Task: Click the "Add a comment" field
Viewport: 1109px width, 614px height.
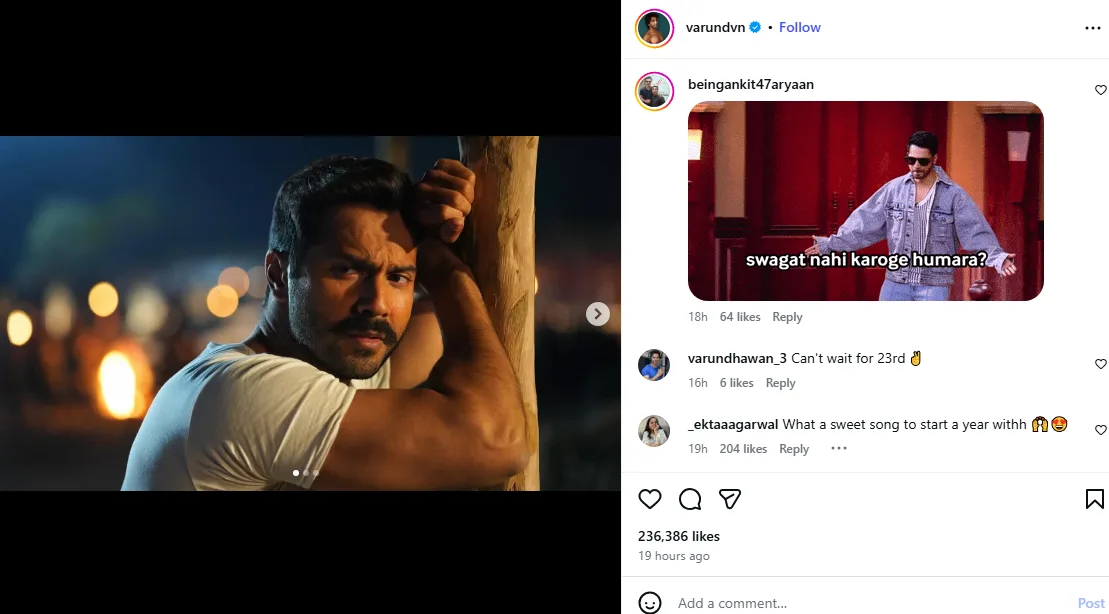Action: coord(860,603)
